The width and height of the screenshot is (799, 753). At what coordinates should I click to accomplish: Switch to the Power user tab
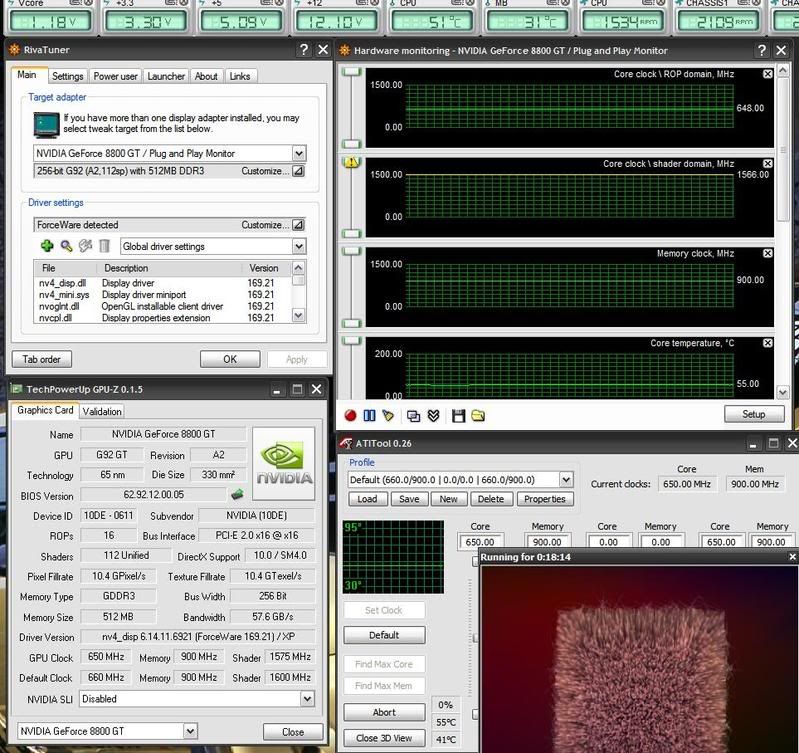coord(115,76)
